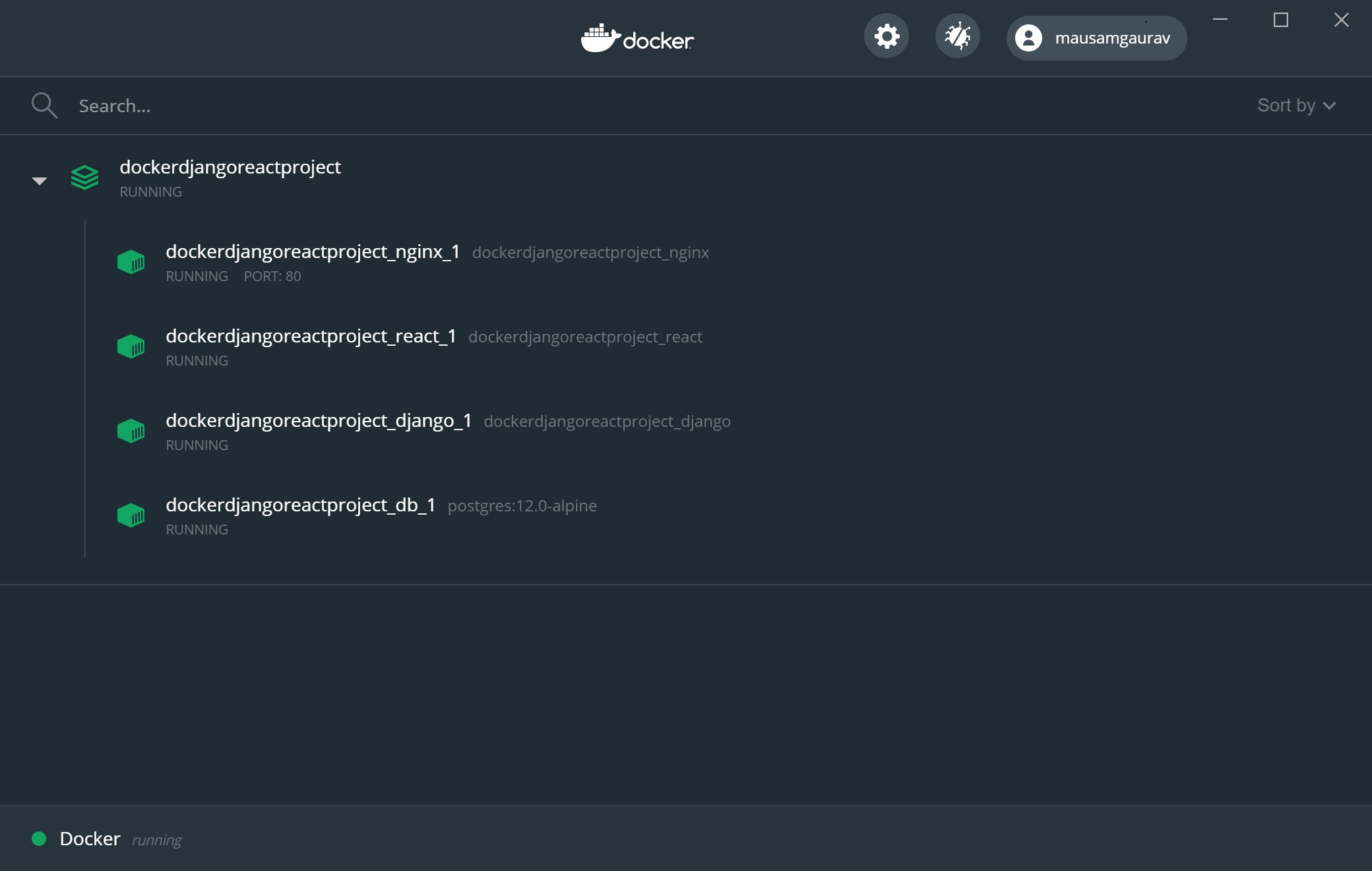This screenshot has width=1372, height=871.
Task: Open dockerdjangoreactproject_react_1 container name
Action: (x=311, y=336)
